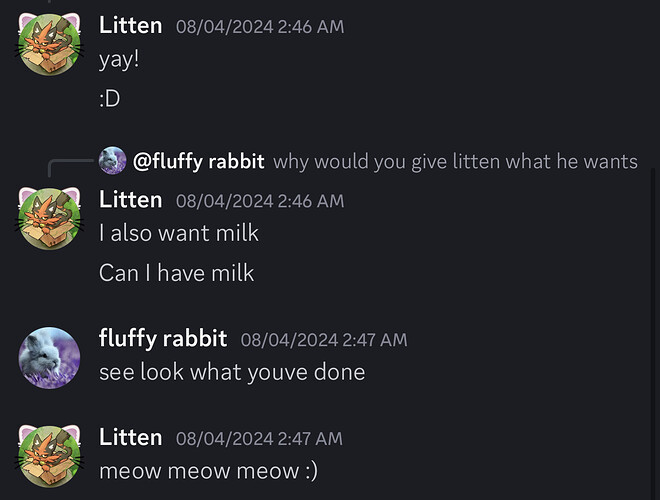Click the ":D" message line
This screenshot has width=660, height=500.
(109, 99)
